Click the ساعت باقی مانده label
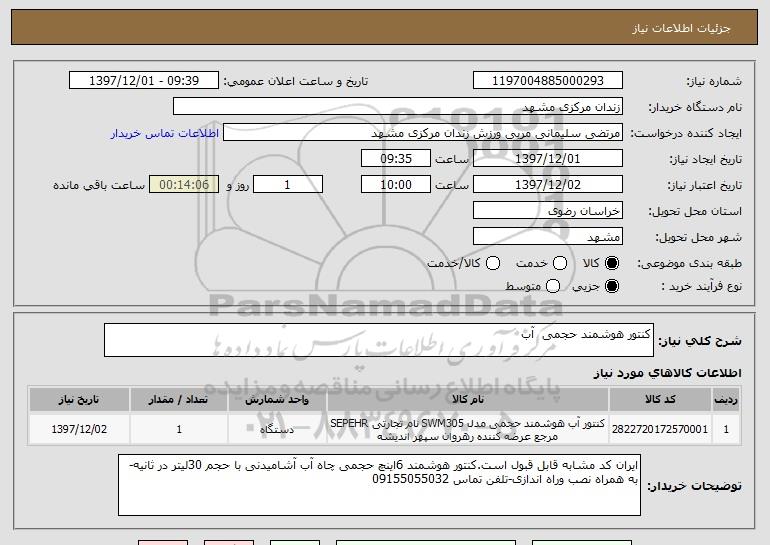Viewport: 770px width, 545px height. tap(99, 185)
